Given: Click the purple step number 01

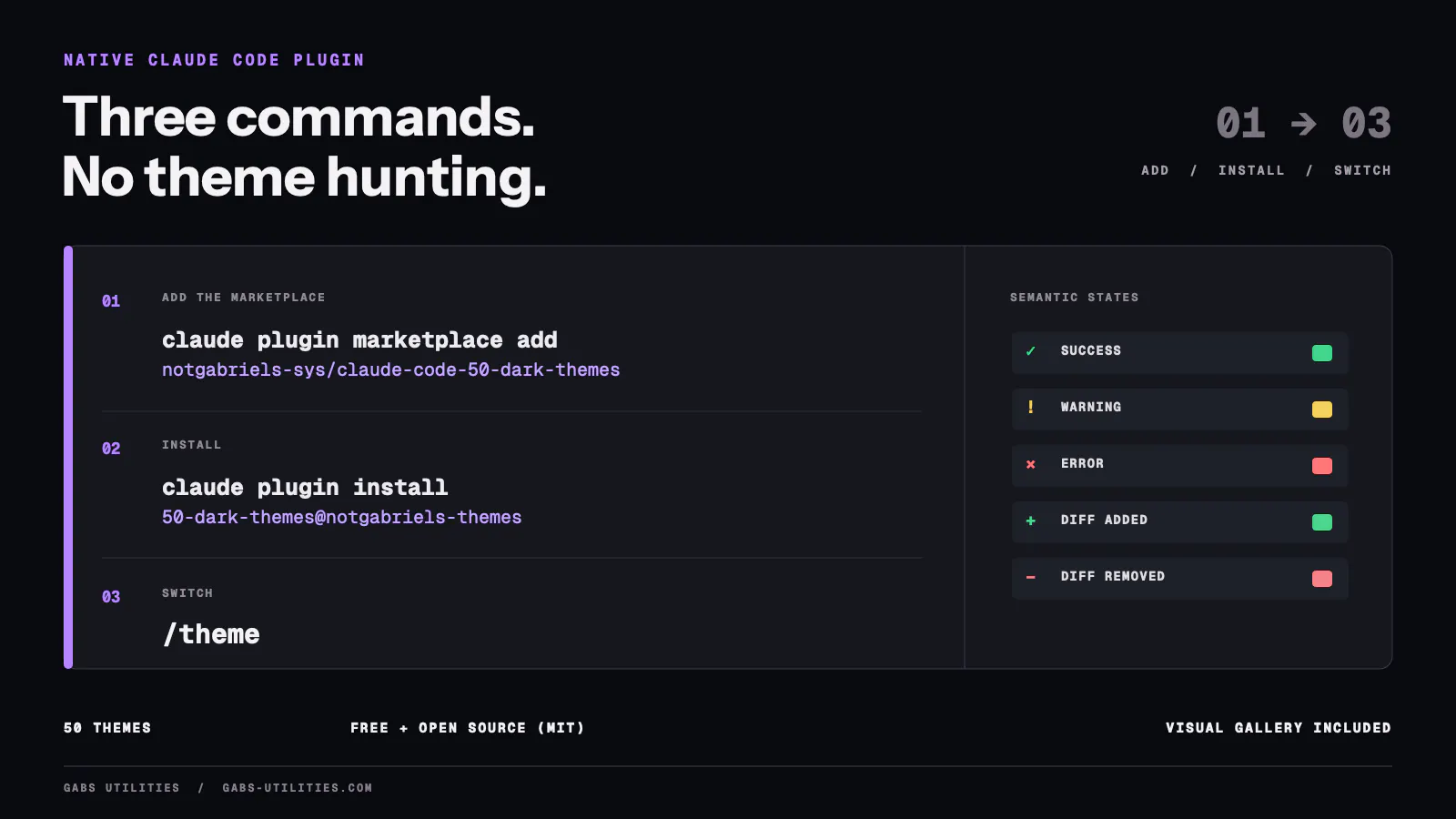Looking at the screenshot, I should [111, 301].
